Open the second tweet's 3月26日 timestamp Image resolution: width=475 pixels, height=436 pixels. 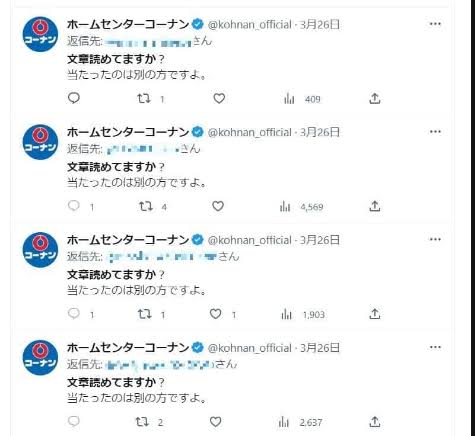(x=320, y=132)
